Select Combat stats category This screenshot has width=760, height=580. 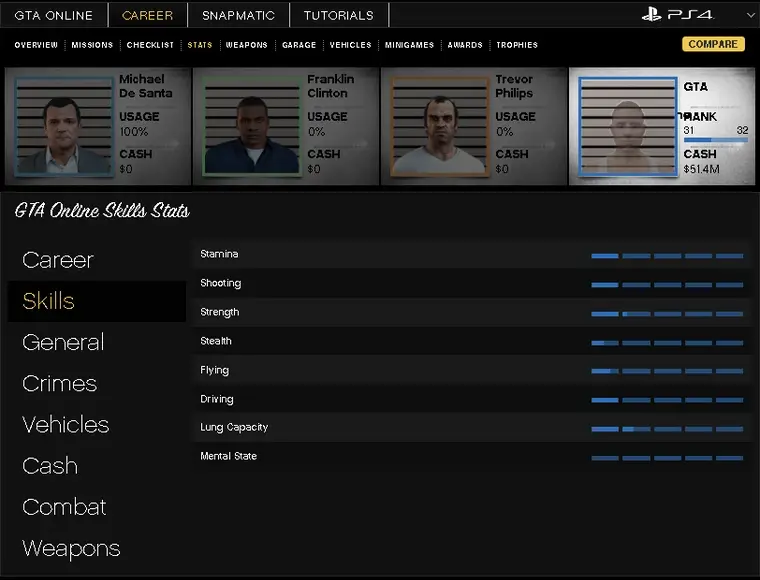coord(64,507)
